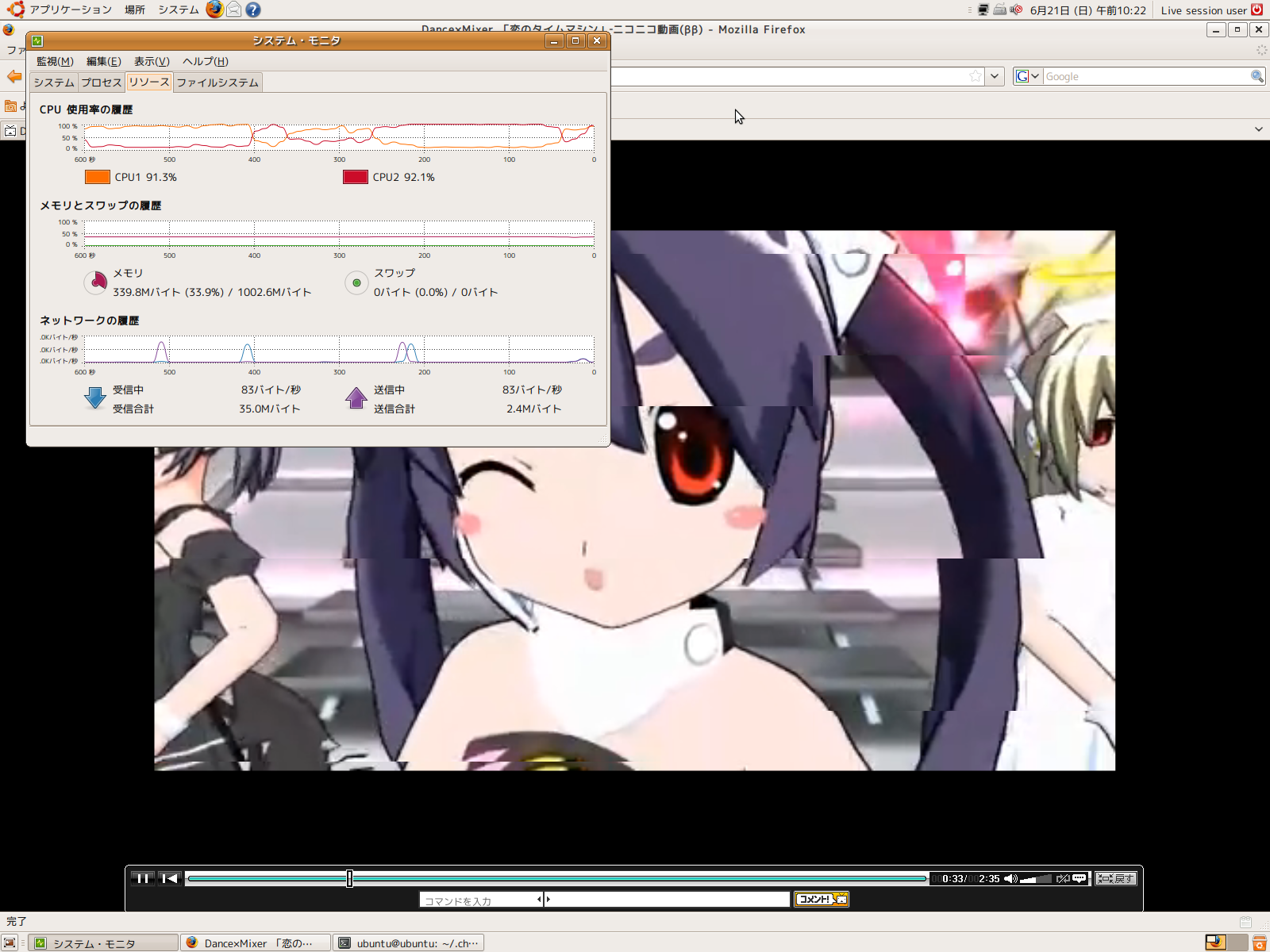Screen dimensions: 1270x952
Task: Click the date and time clock
Action: click(x=1087, y=10)
